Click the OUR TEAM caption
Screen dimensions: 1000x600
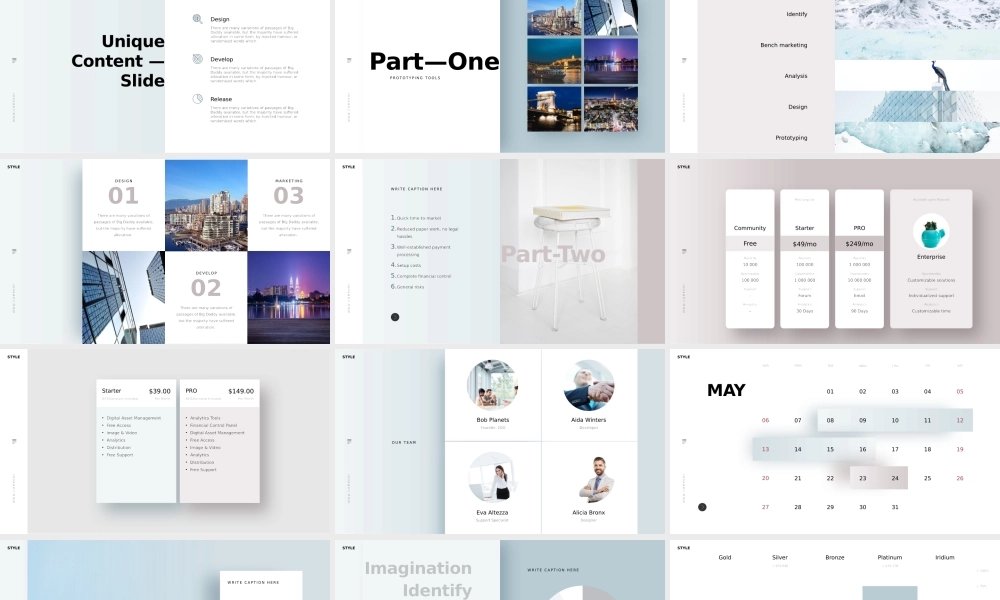pyautogui.click(x=404, y=442)
